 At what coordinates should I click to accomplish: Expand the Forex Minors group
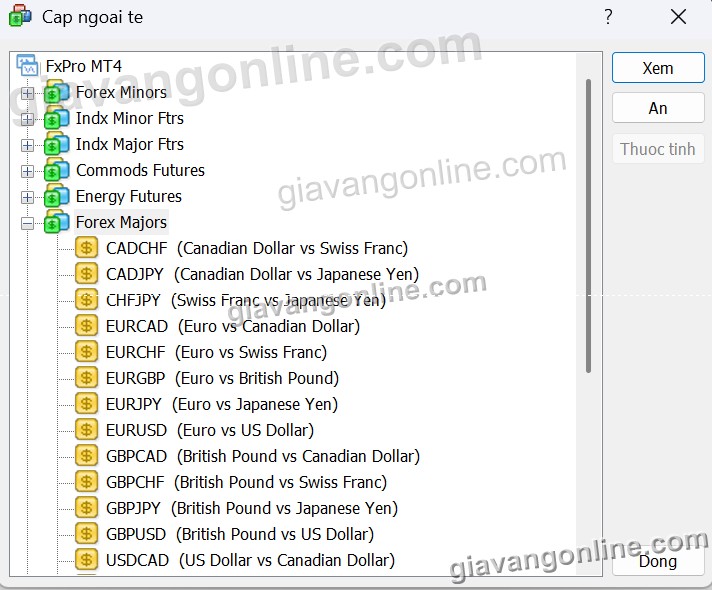pyautogui.click(x=27, y=93)
